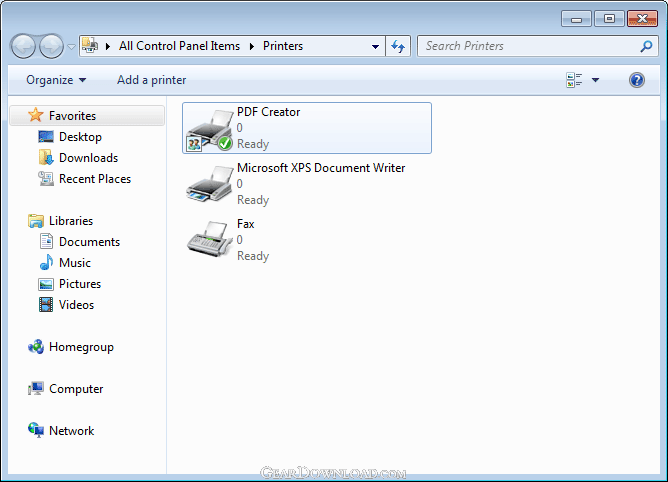The image size is (668, 482).
Task: Select Homegroup label
Action: click(x=81, y=347)
